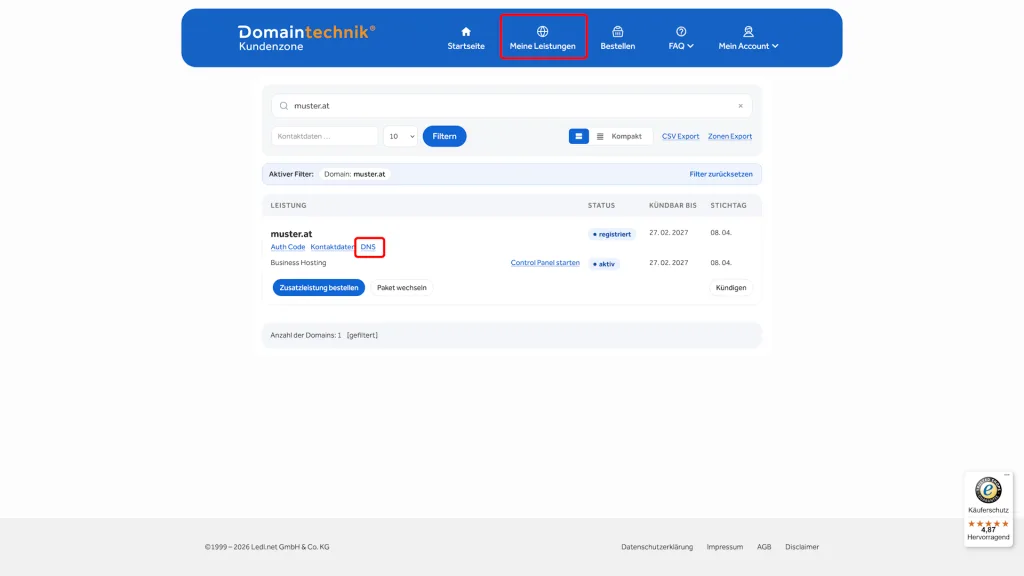Click the Business Hosting text
The height and width of the screenshot is (576, 1024).
tap(298, 263)
